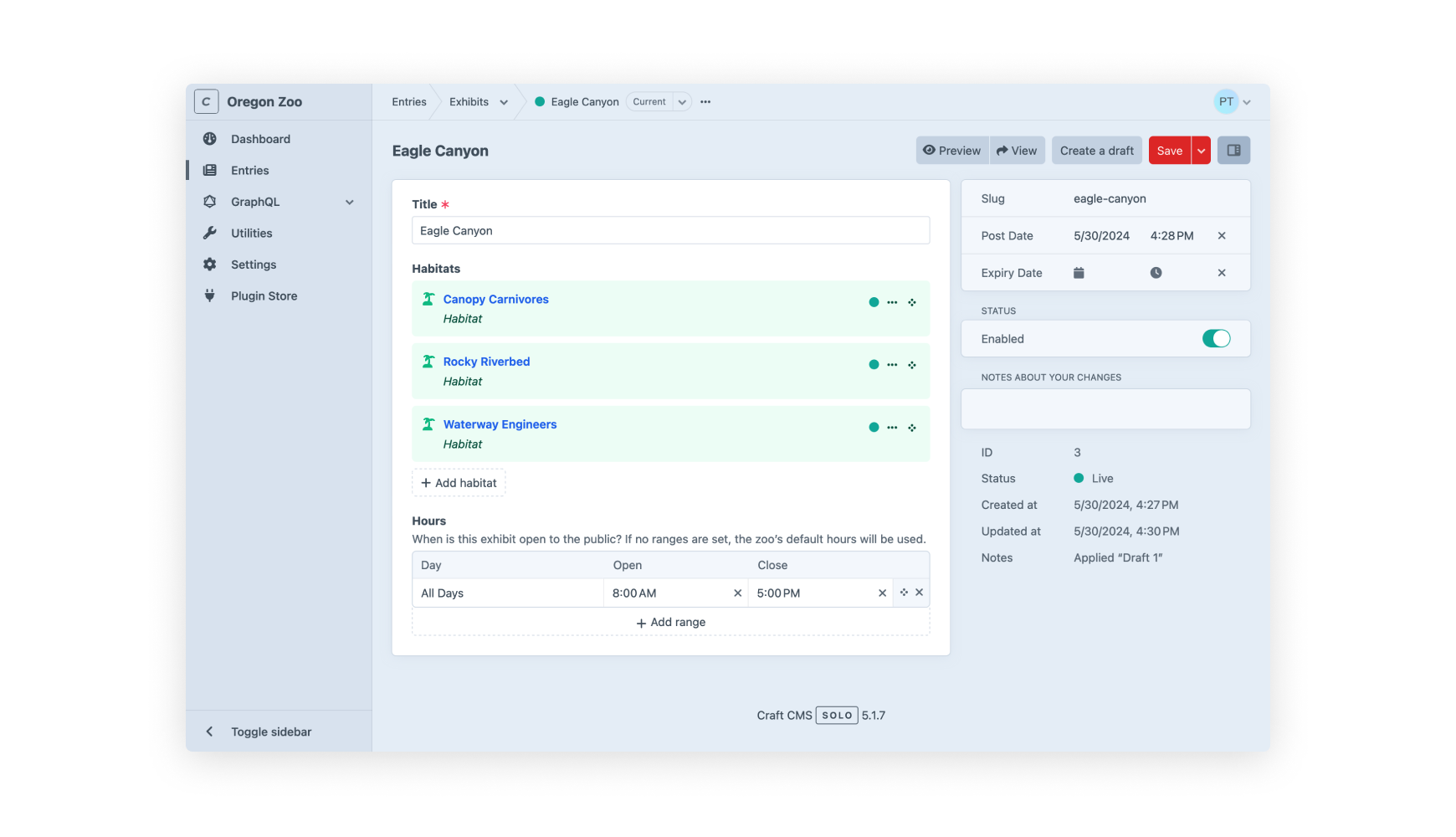Screen dimensions: 1456x837
Task: Open the action menu on Rocky Riverbed
Action: coord(891,364)
